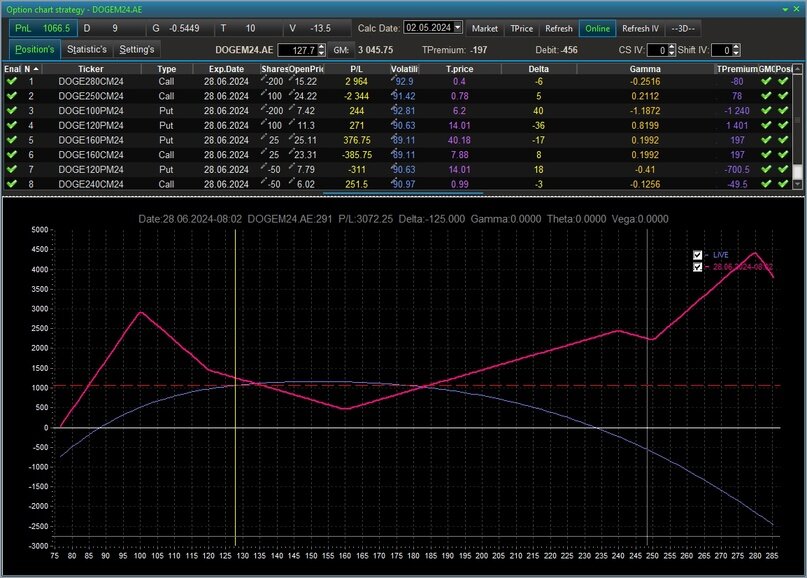Screen dimensions: 807x578
Task: Click the TPrice button
Action: click(521, 28)
